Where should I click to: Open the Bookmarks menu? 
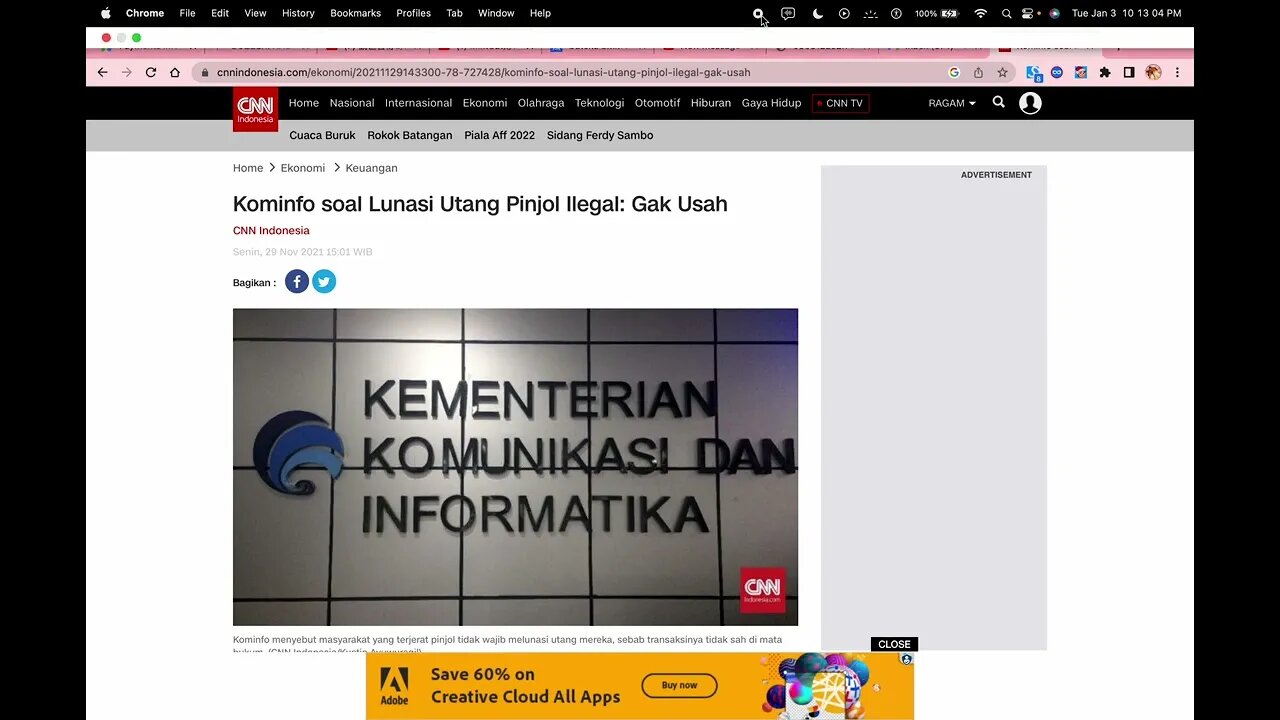(x=355, y=13)
